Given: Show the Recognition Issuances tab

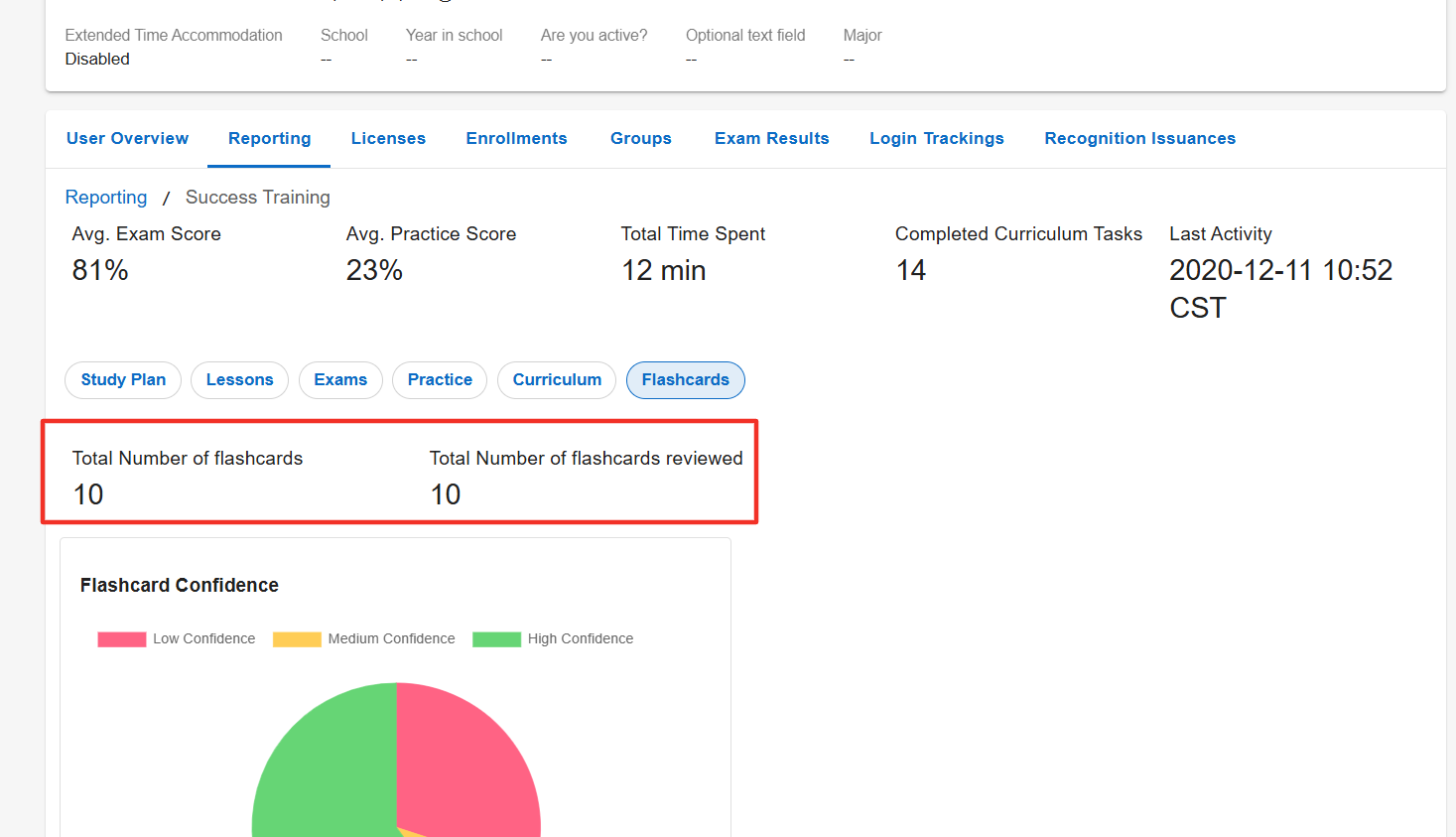Looking at the screenshot, I should tap(1139, 138).
